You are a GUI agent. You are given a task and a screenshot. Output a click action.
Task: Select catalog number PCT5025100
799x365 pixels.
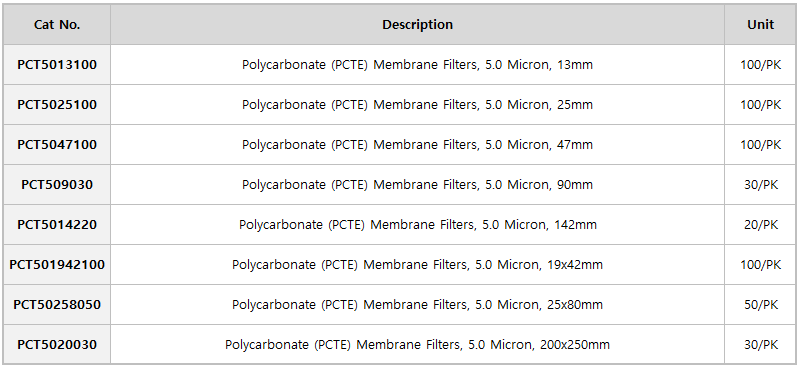(x=57, y=105)
